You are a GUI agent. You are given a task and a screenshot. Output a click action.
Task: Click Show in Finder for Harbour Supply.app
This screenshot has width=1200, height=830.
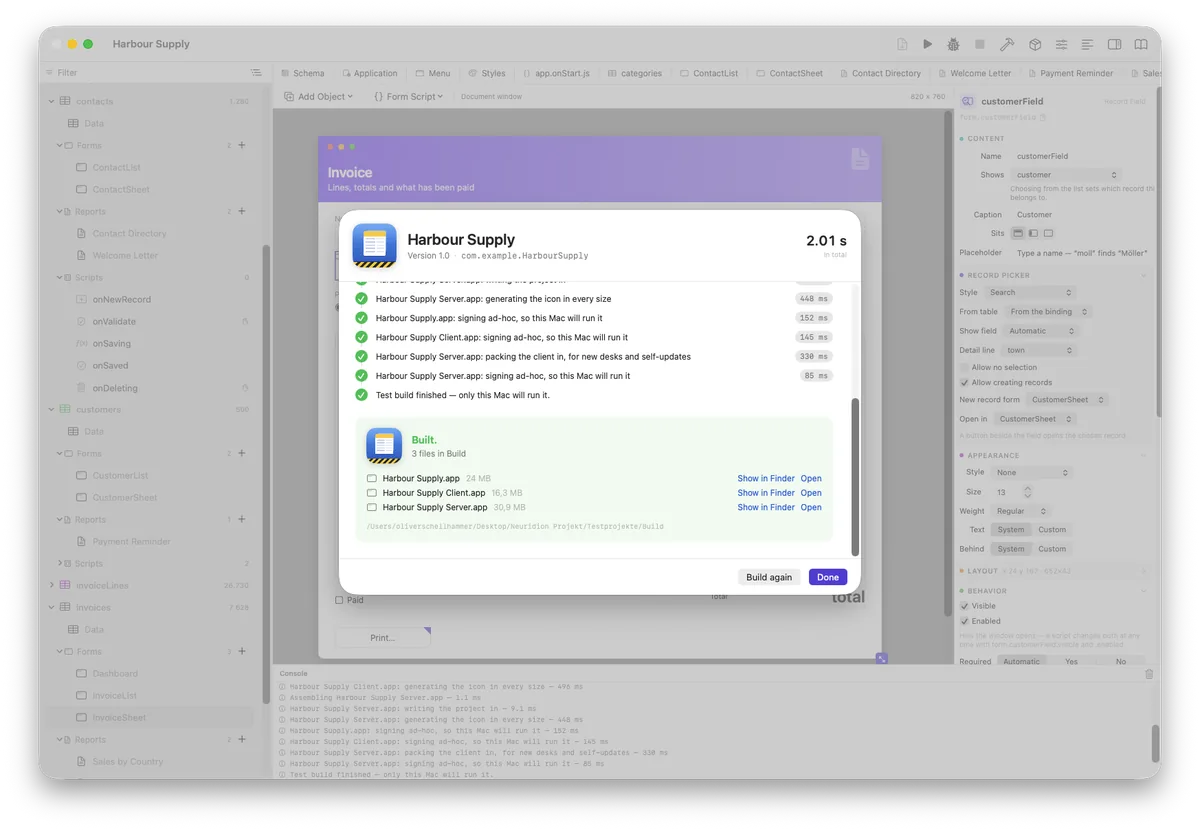pyautogui.click(x=766, y=479)
